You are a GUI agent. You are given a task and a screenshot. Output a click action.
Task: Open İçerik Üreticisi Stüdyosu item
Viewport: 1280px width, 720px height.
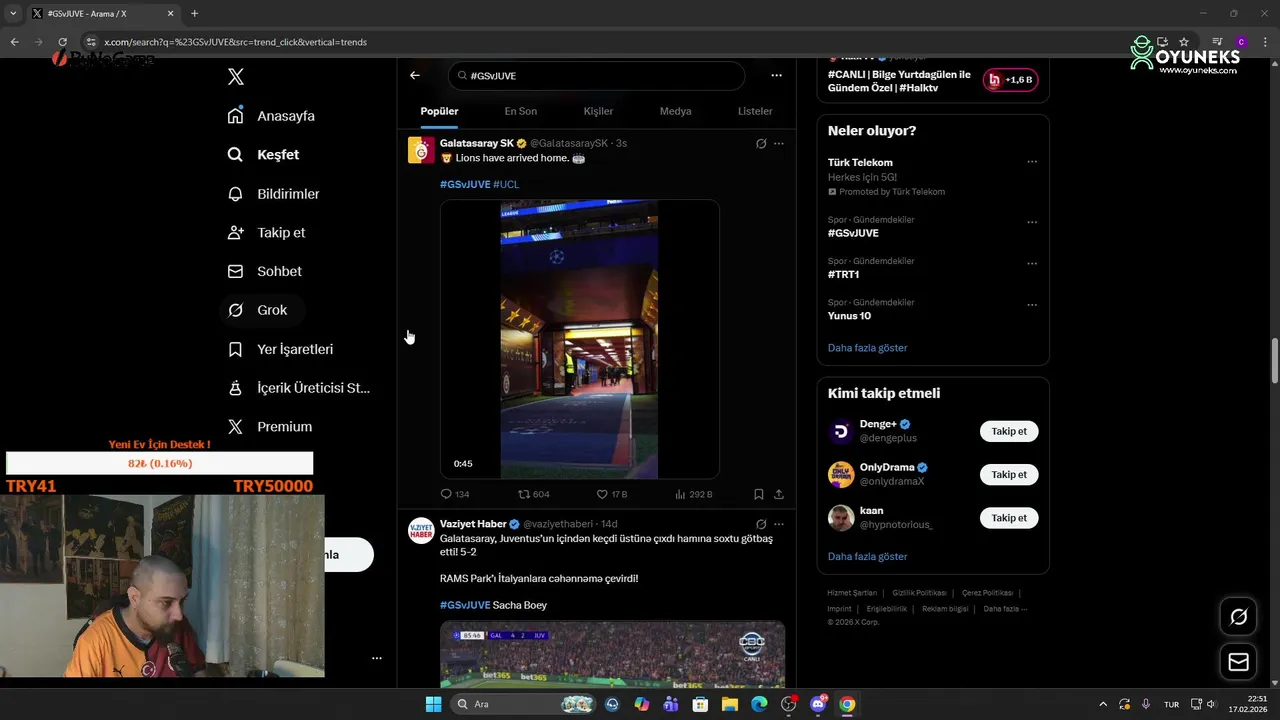[x=299, y=388]
